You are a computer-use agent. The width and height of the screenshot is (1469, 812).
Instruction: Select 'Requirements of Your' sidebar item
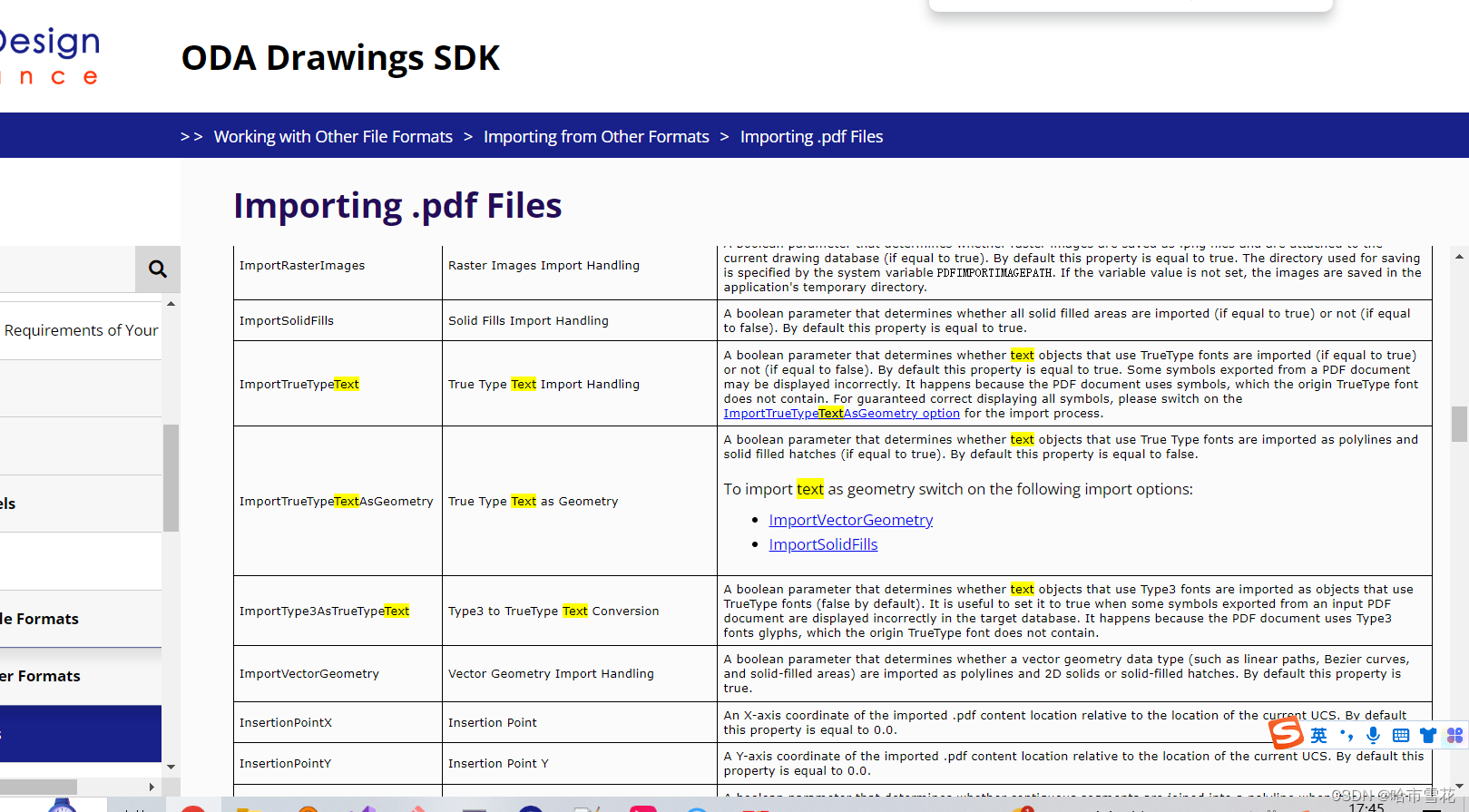click(x=81, y=330)
